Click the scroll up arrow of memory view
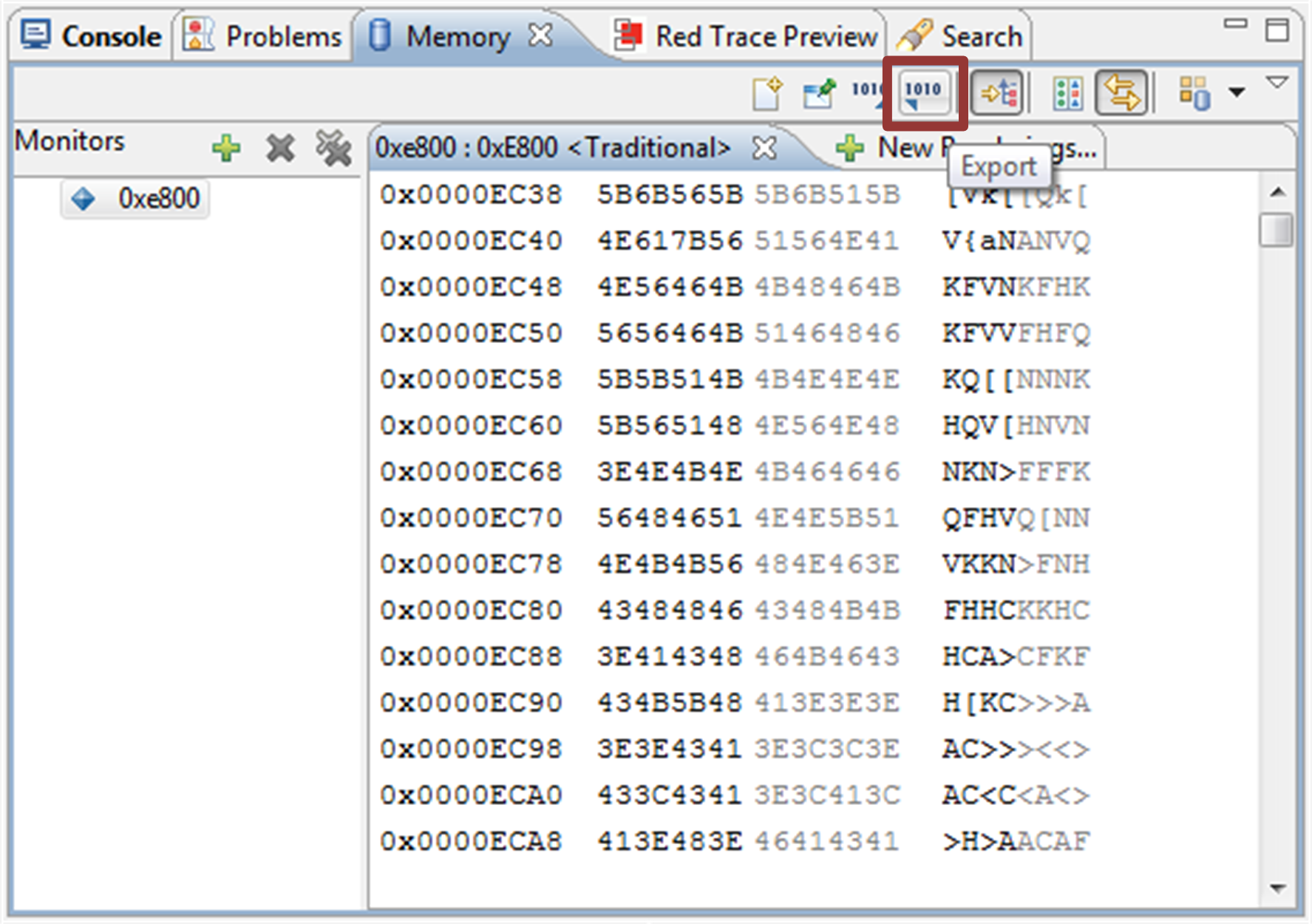This screenshot has height=924, width=1312. (1277, 192)
